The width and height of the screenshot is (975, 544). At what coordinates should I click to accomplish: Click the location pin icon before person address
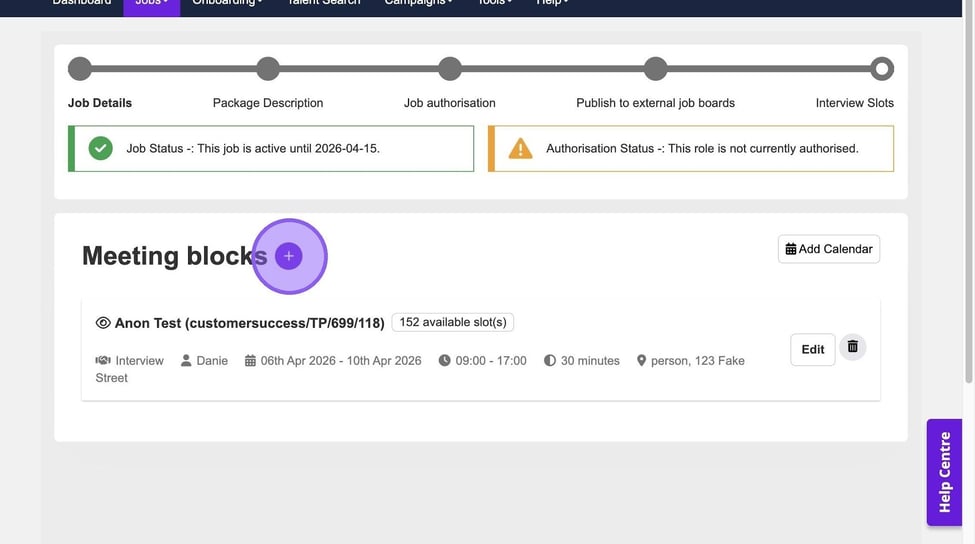[641, 360]
